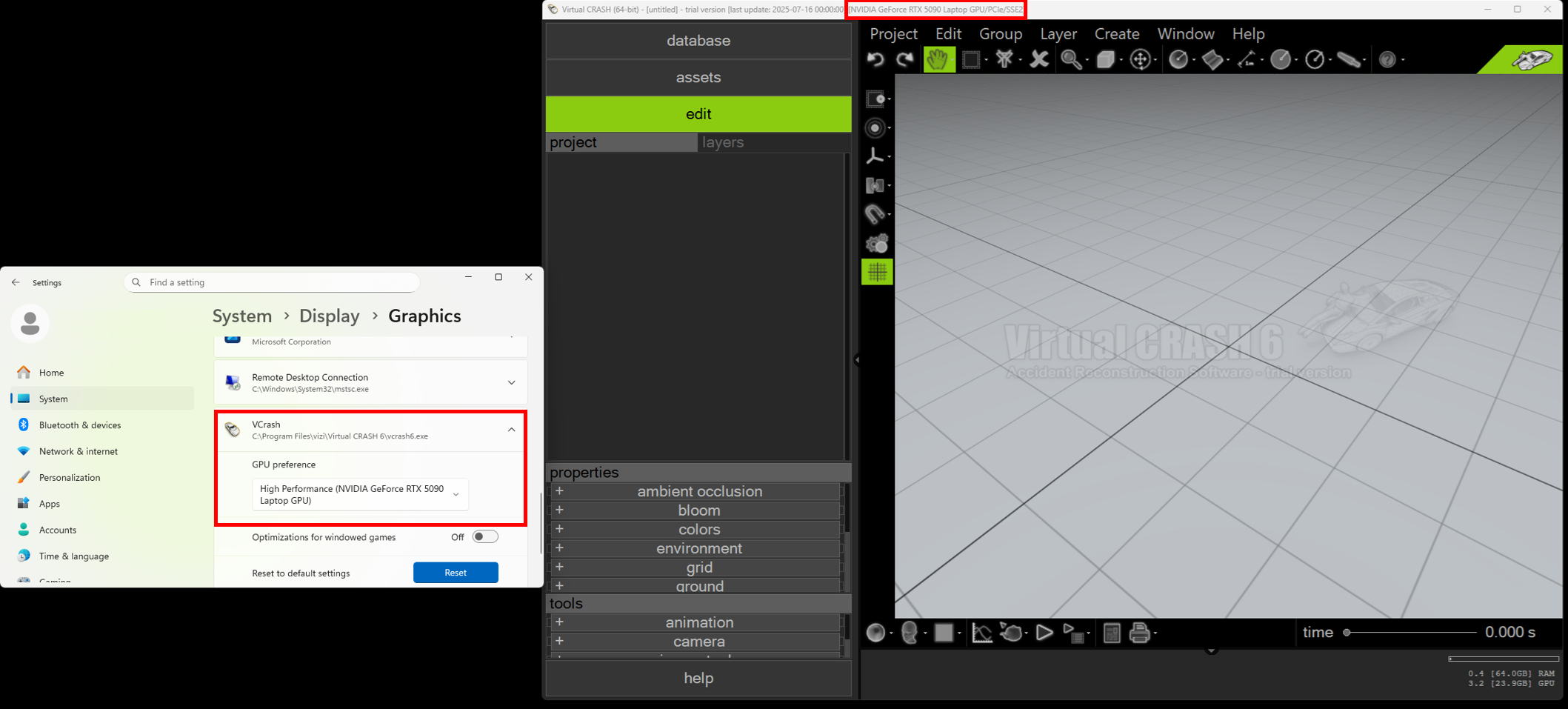Click the gray square icon in bottom toolbar

(x=944, y=633)
